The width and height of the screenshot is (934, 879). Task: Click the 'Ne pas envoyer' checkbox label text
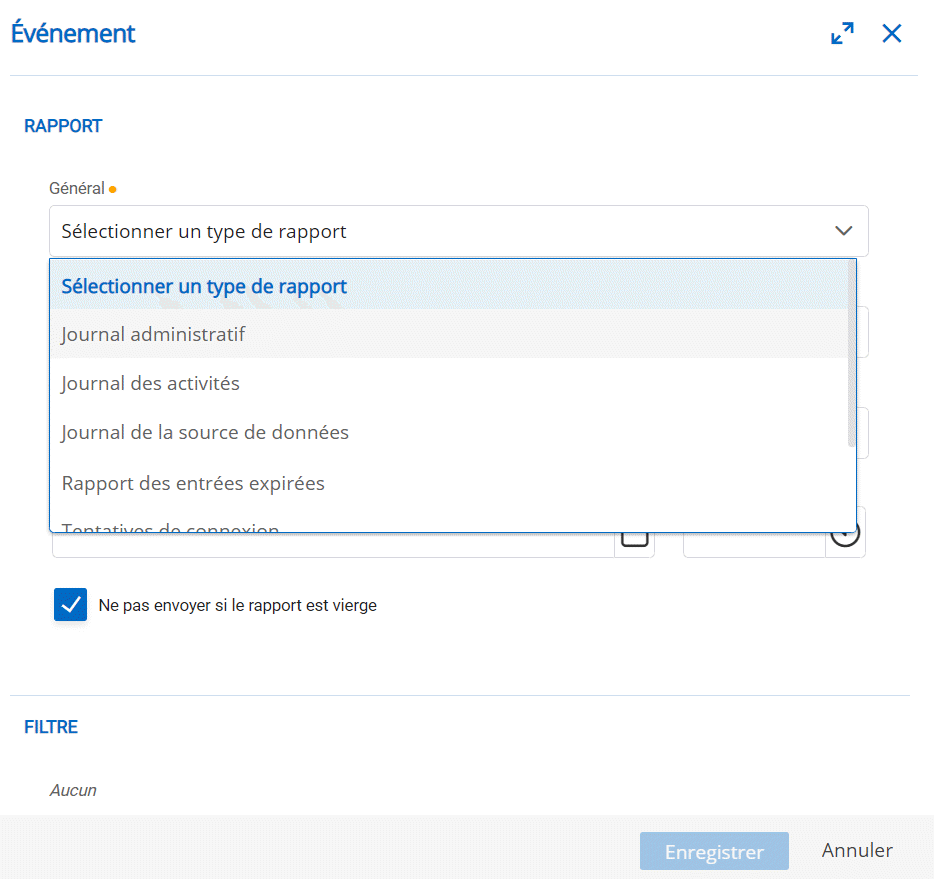[x=237, y=605]
